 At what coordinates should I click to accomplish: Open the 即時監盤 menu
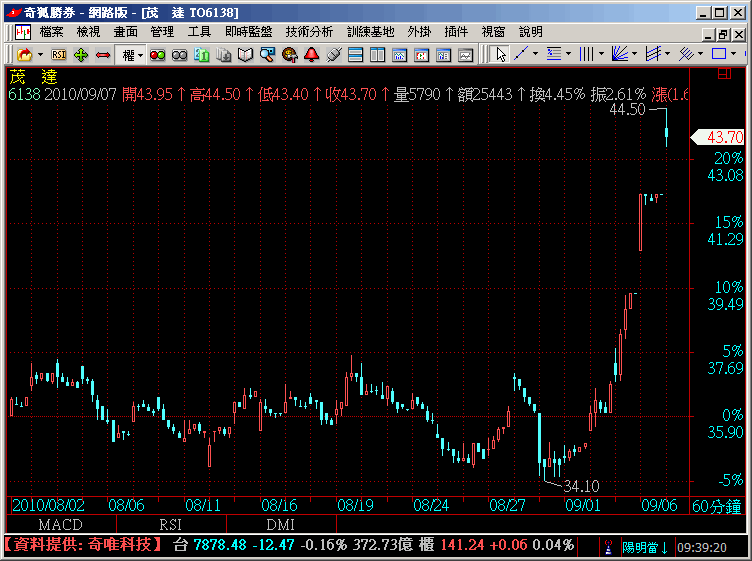pyautogui.click(x=248, y=32)
